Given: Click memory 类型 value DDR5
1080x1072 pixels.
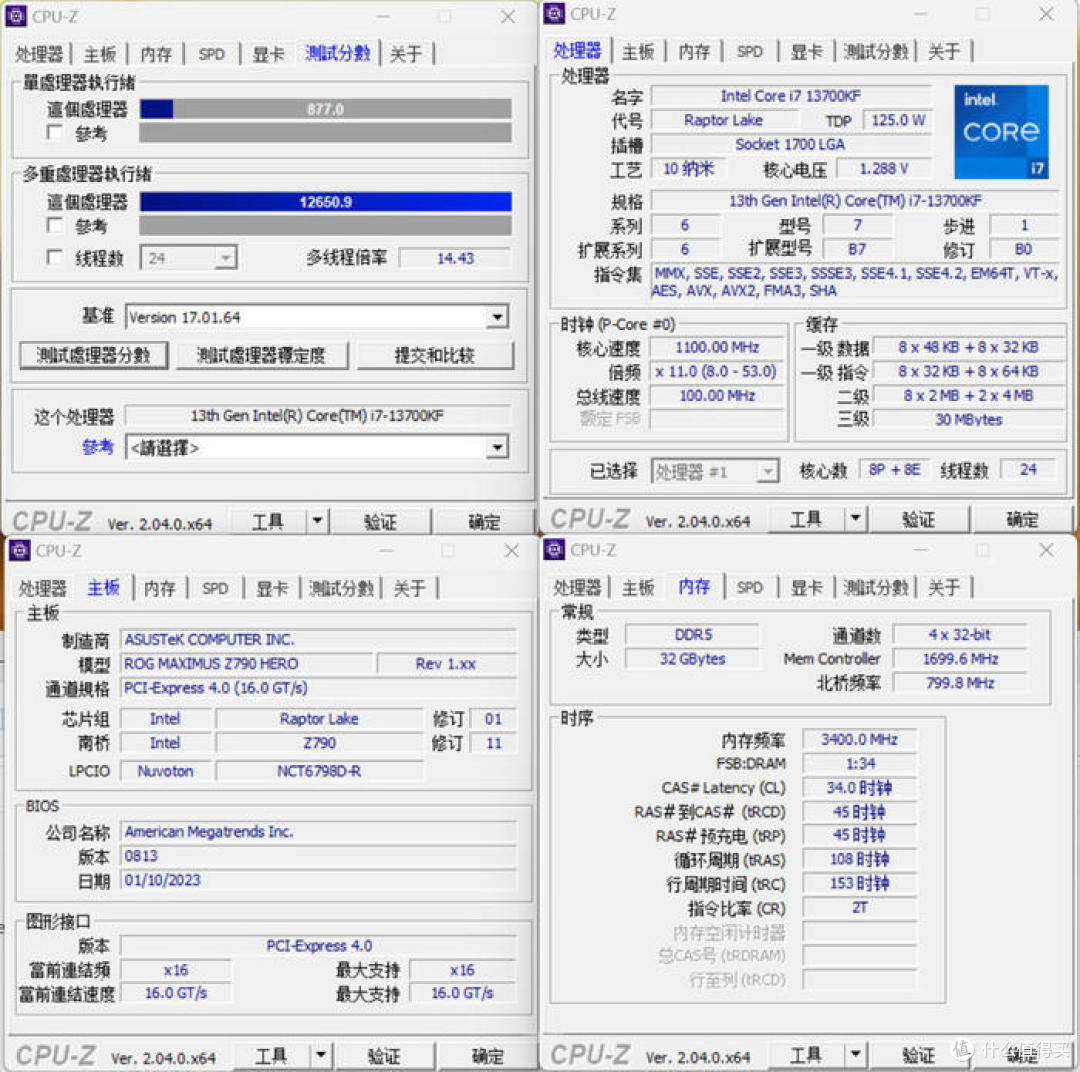Looking at the screenshot, I should pos(693,635).
